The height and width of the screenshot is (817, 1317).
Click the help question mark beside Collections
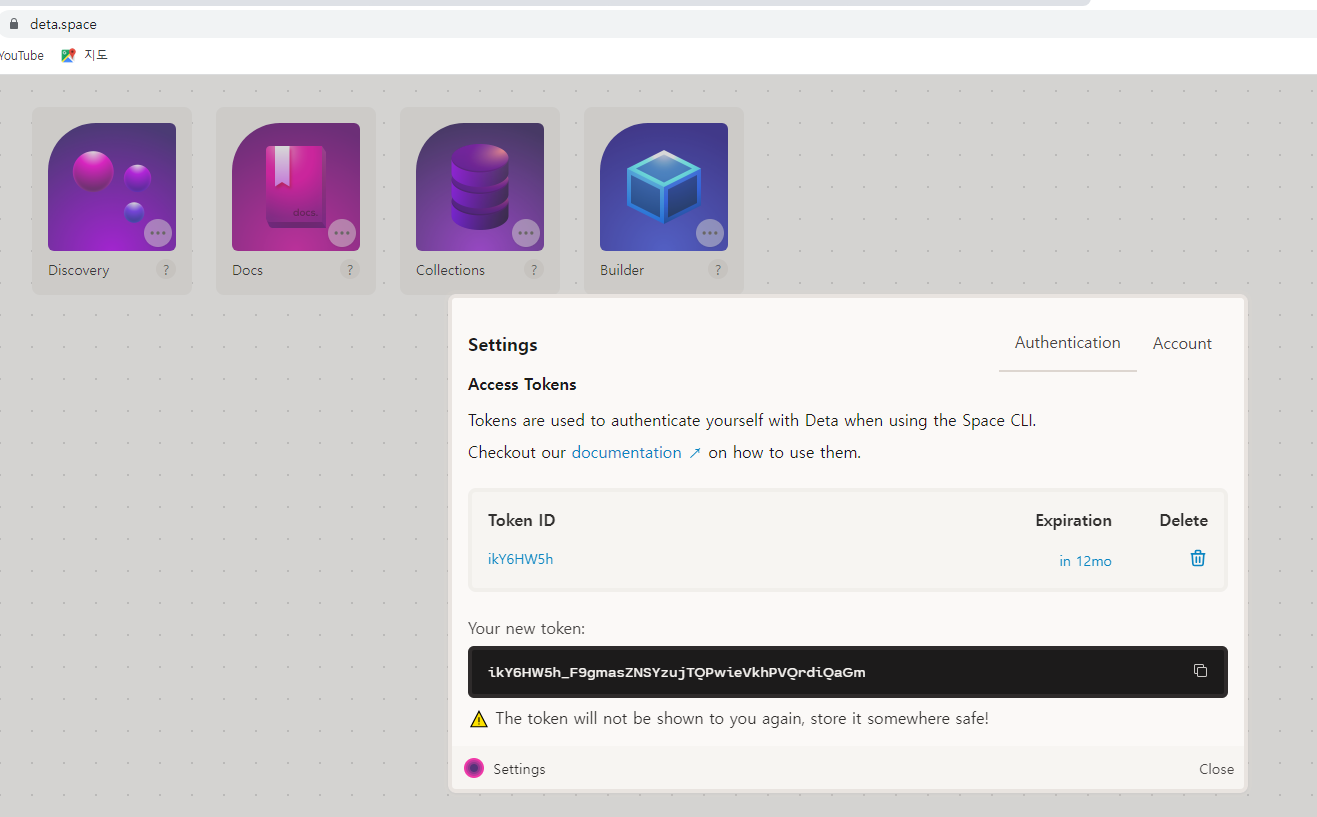click(534, 269)
